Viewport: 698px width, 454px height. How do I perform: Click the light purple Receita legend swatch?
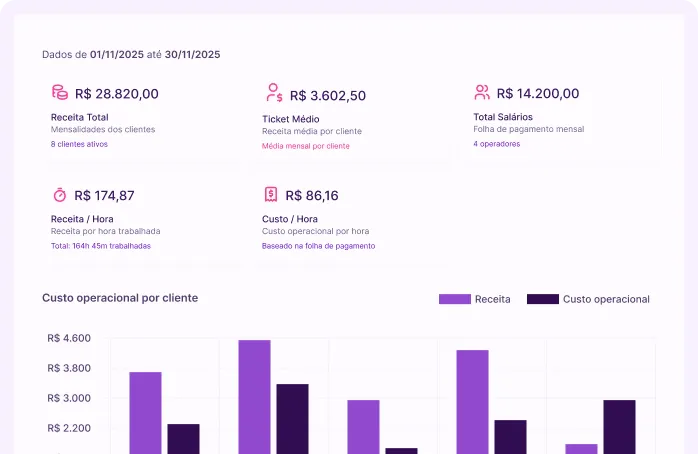point(454,299)
